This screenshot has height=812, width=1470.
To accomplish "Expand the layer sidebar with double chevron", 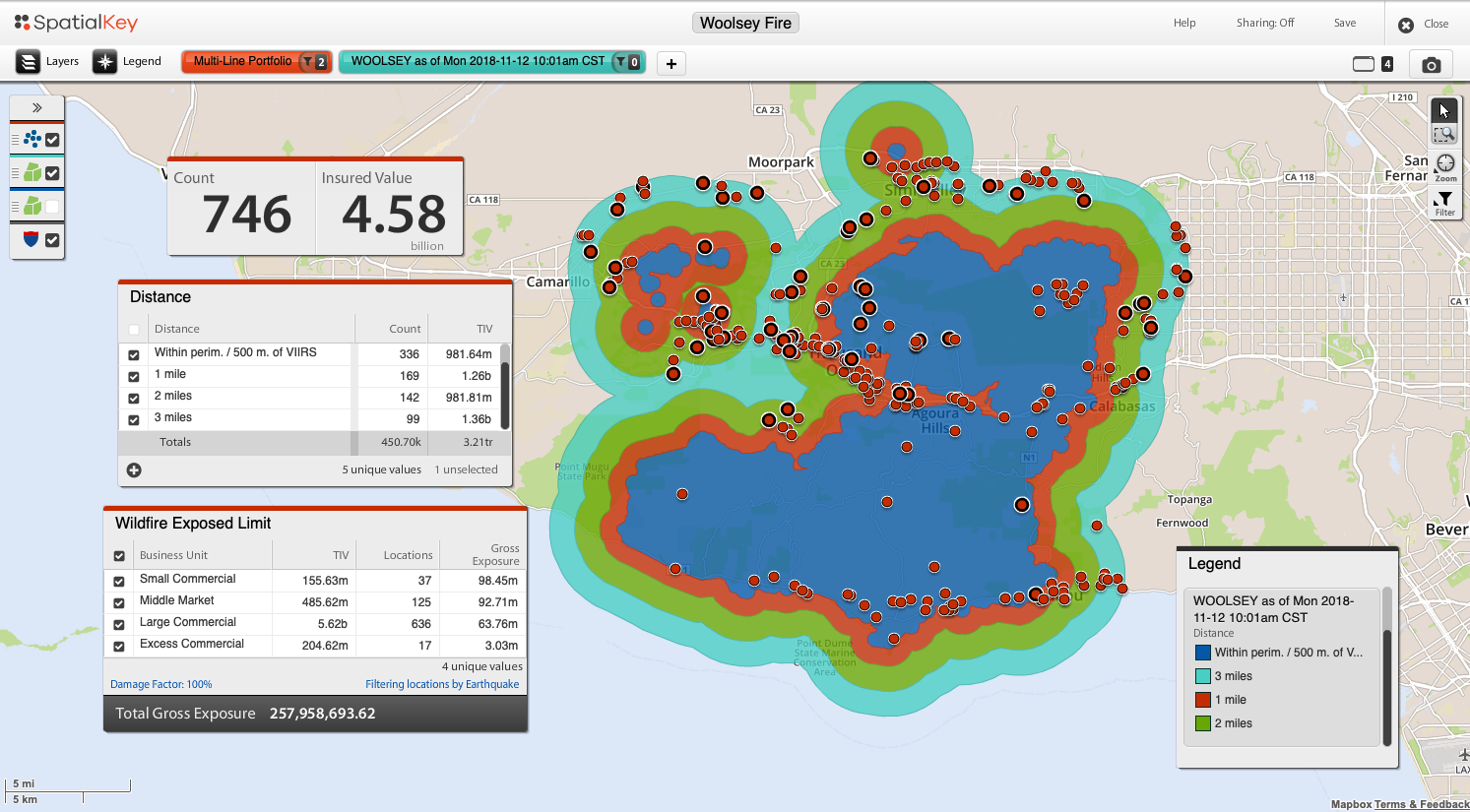I will click(x=37, y=108).
